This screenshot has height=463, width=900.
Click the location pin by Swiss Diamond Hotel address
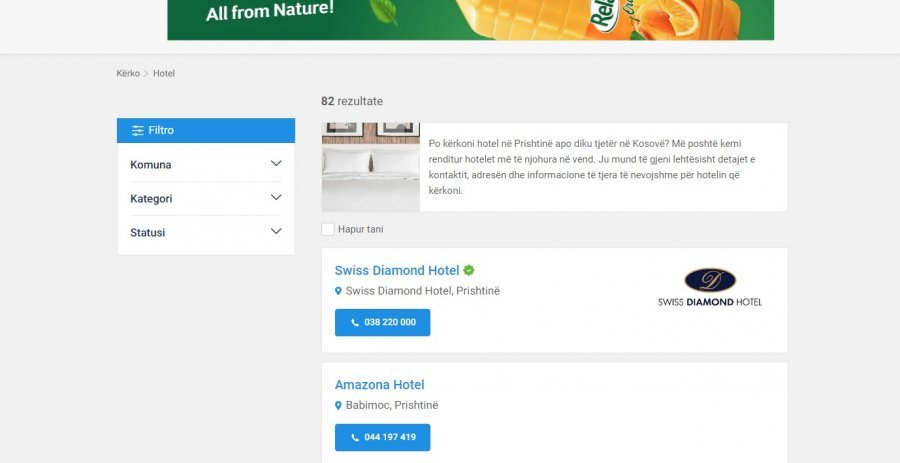(x=338, y=291)
